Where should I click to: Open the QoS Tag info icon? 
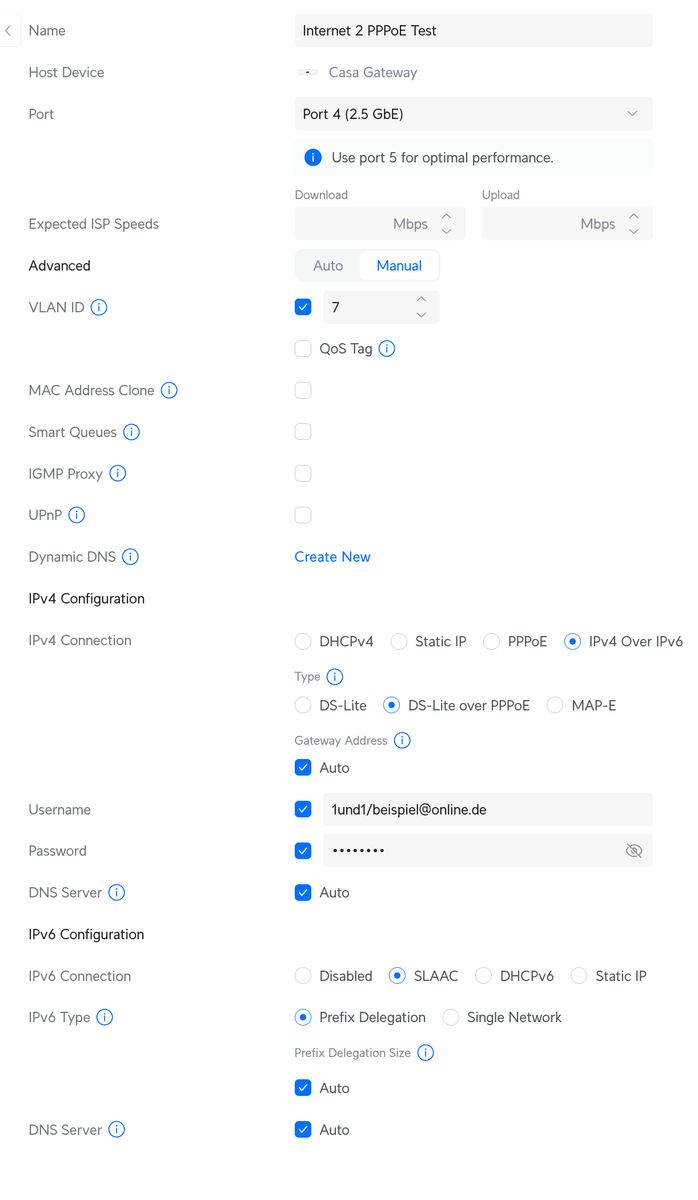coord(387,349)
